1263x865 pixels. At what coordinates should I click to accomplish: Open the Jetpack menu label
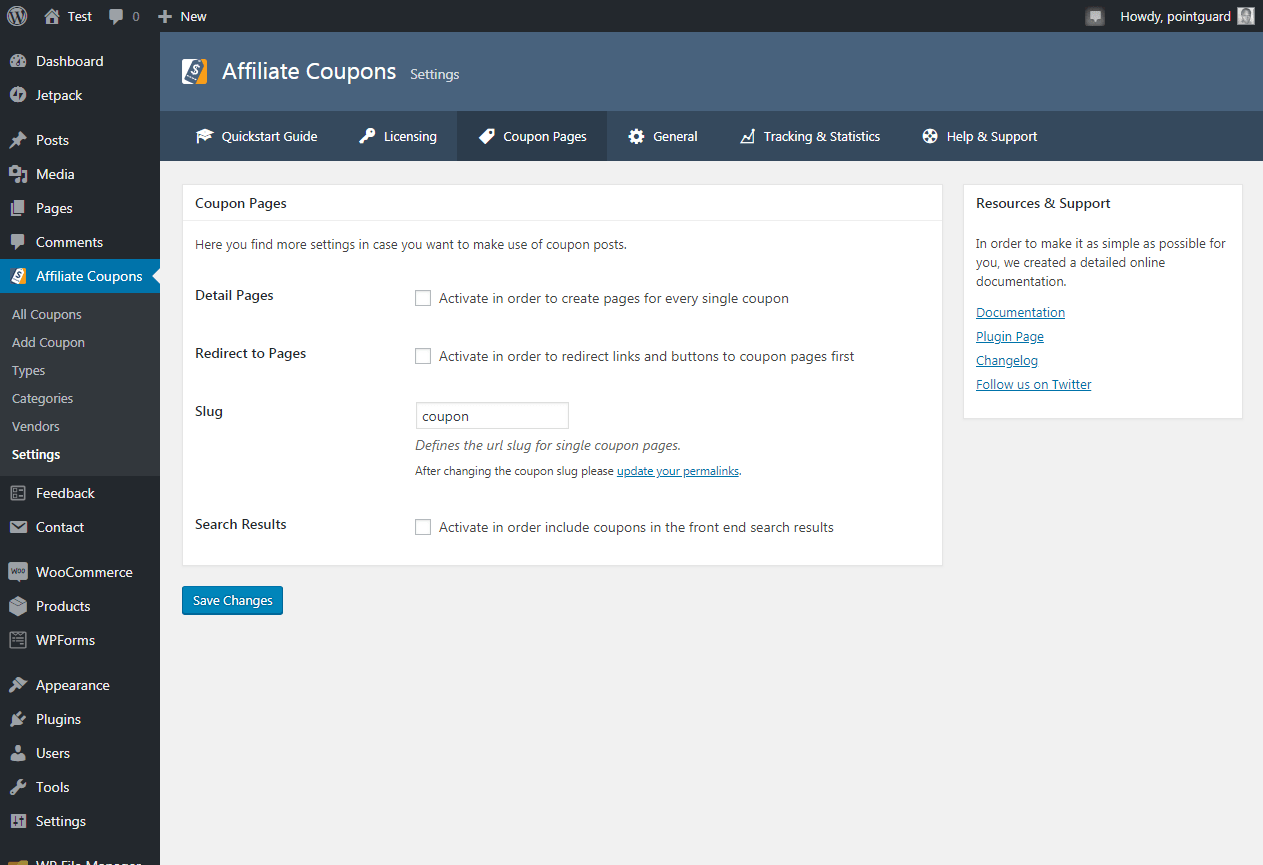point(59,95)
